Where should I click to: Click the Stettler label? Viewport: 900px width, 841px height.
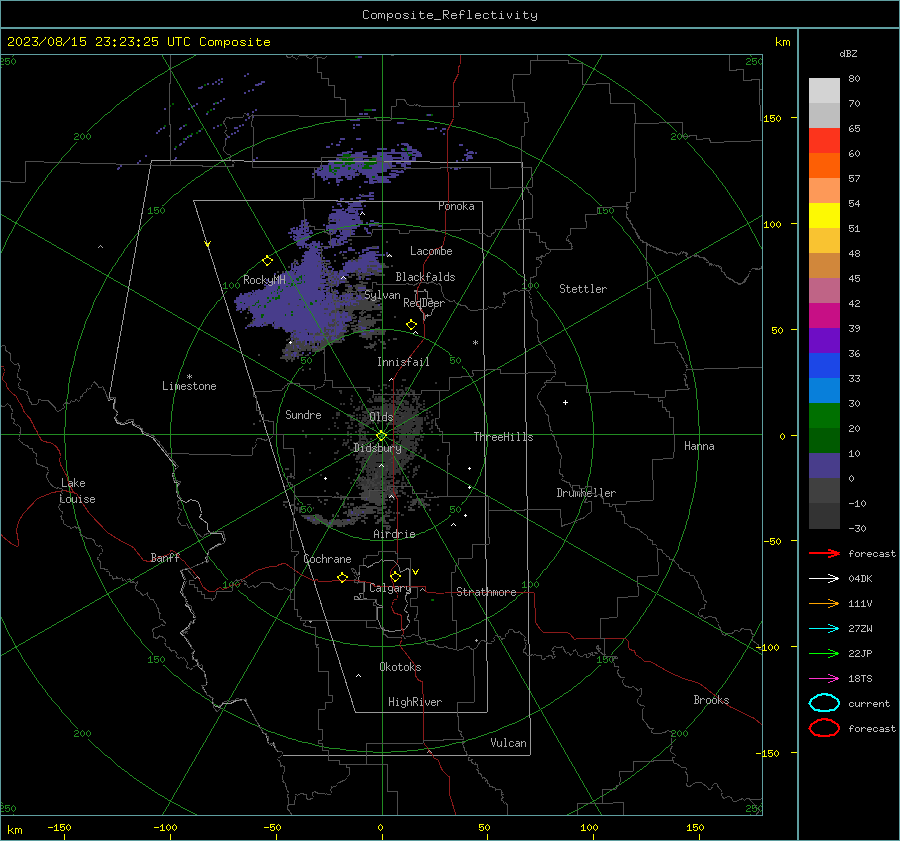coord(583,289)
